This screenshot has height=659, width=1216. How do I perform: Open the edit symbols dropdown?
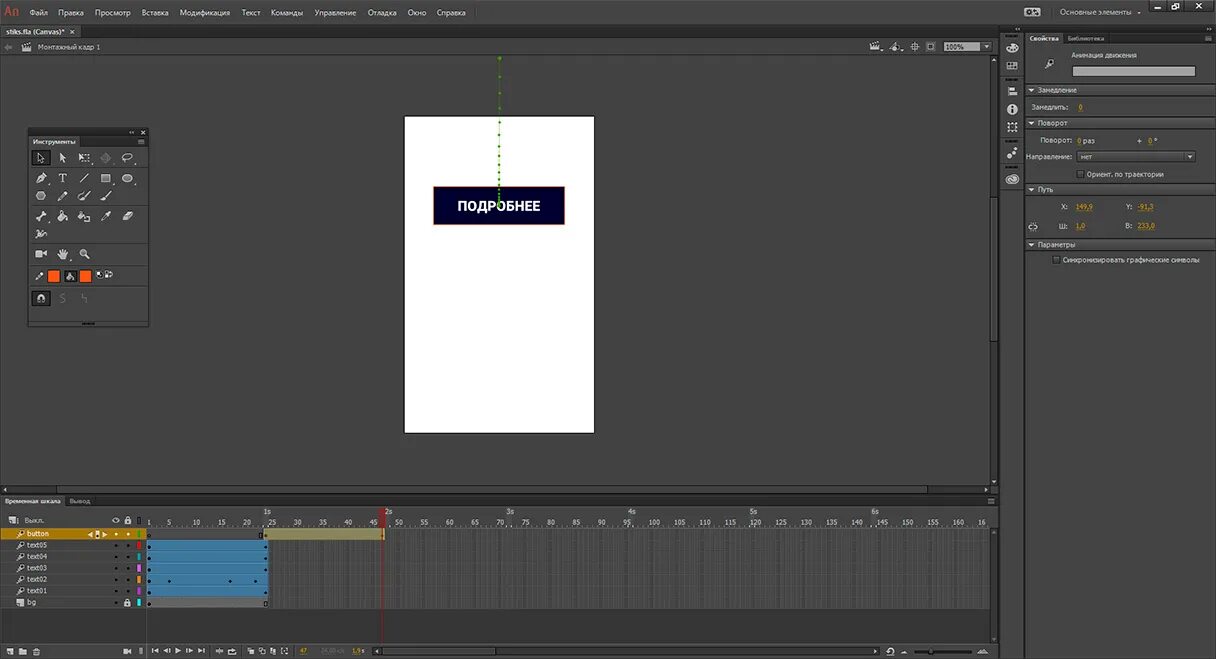click(x=897, y=47)
